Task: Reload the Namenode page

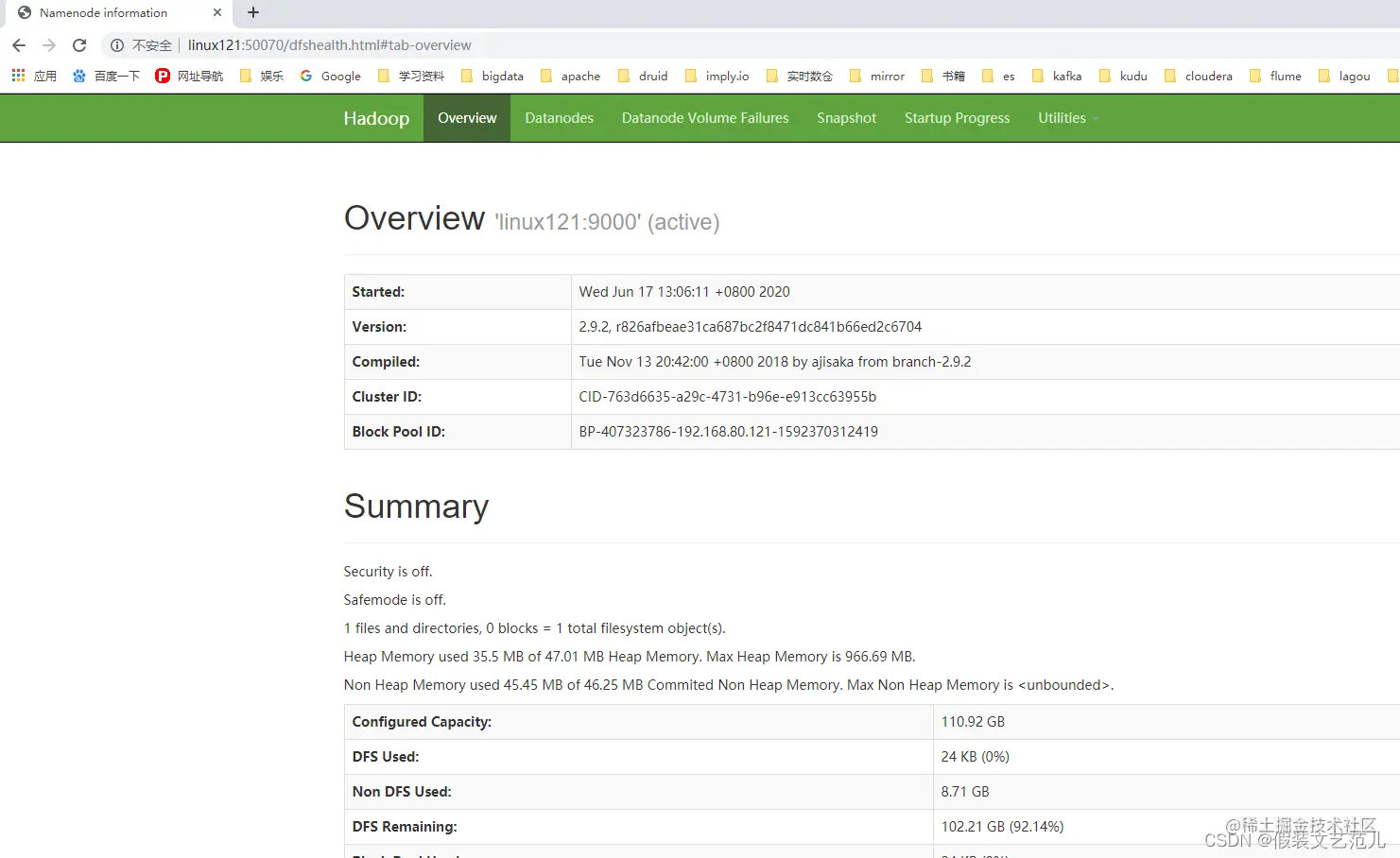Action: [79, 45]
